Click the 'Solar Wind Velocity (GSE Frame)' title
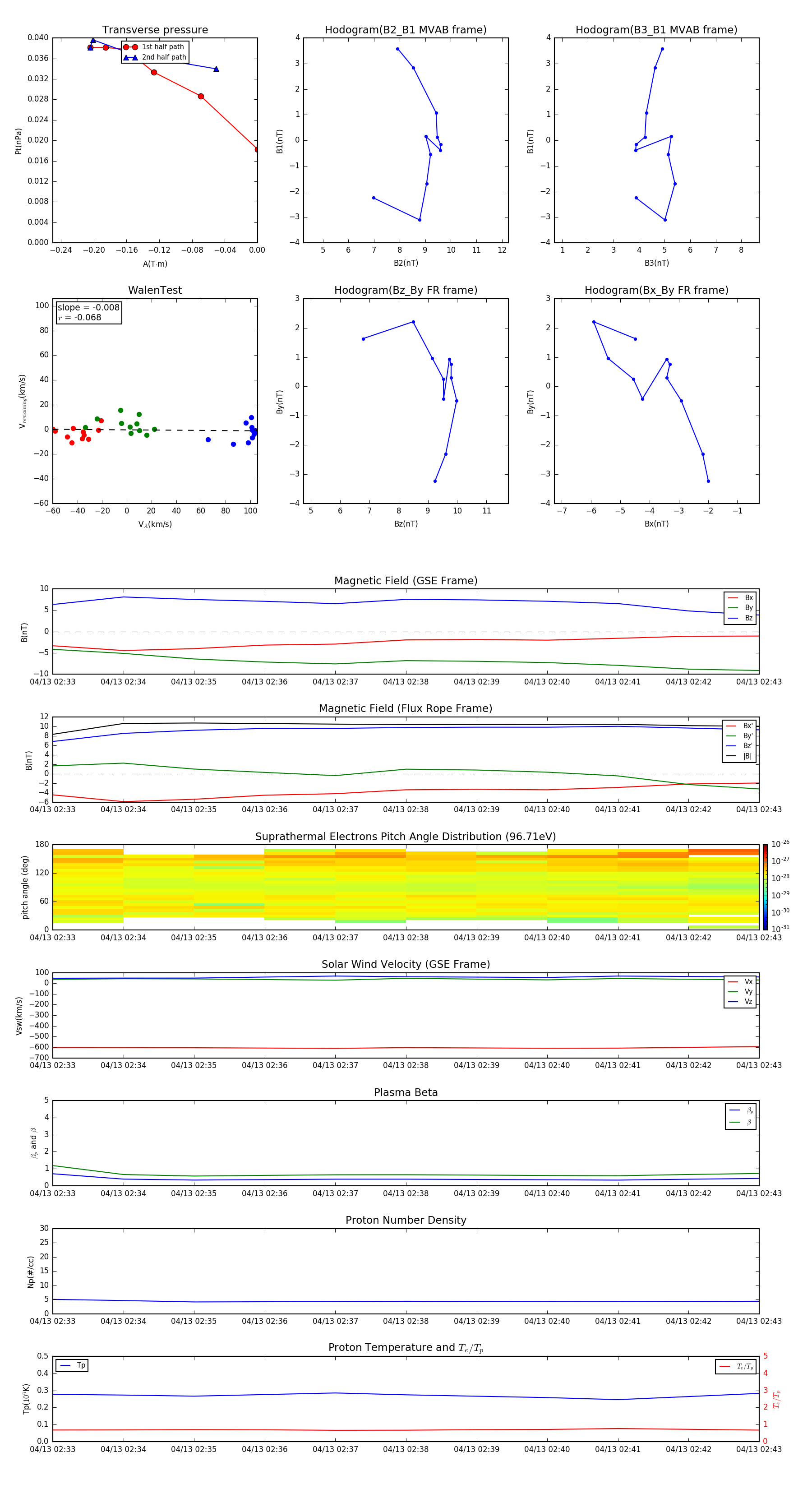This screenshot has width=812, height=1489. click(x=406, y=965)
